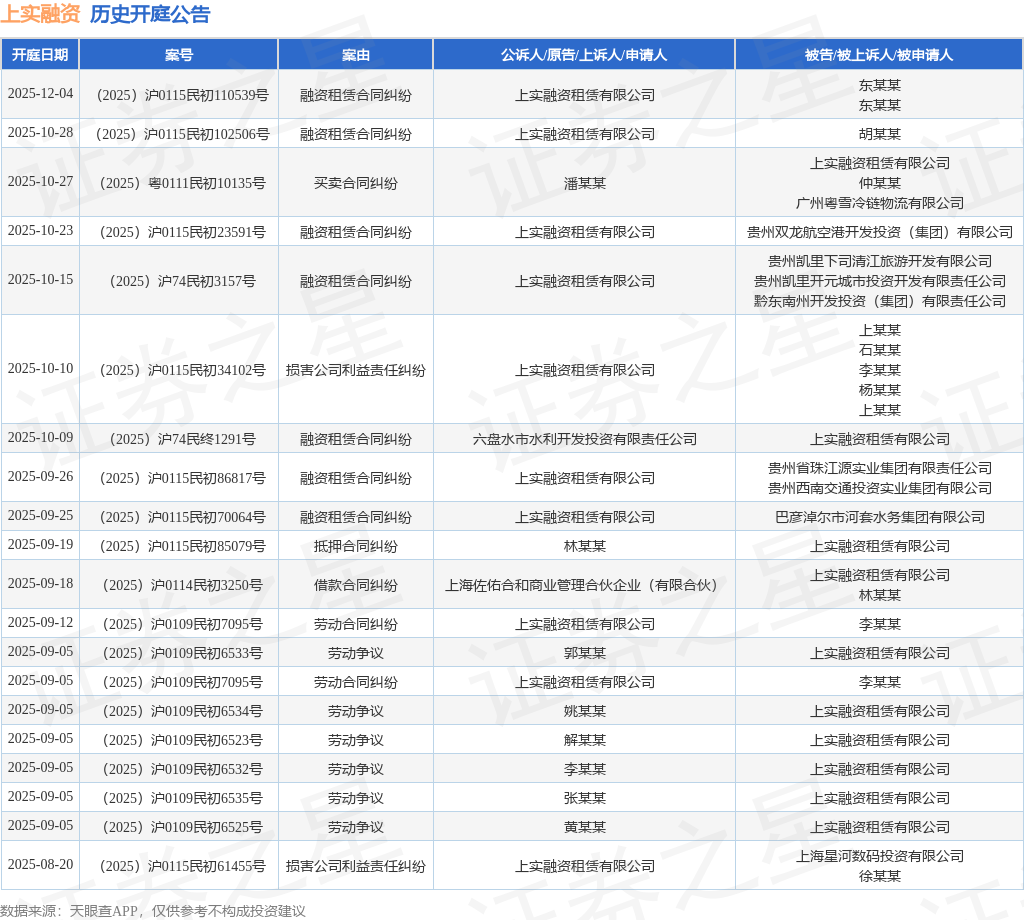This screenshot has height=920, width=1024.
Task: Click plaintiff 林某某 in 2025-09-19 row
Action: pyautogui.click(x=584, y=547)
